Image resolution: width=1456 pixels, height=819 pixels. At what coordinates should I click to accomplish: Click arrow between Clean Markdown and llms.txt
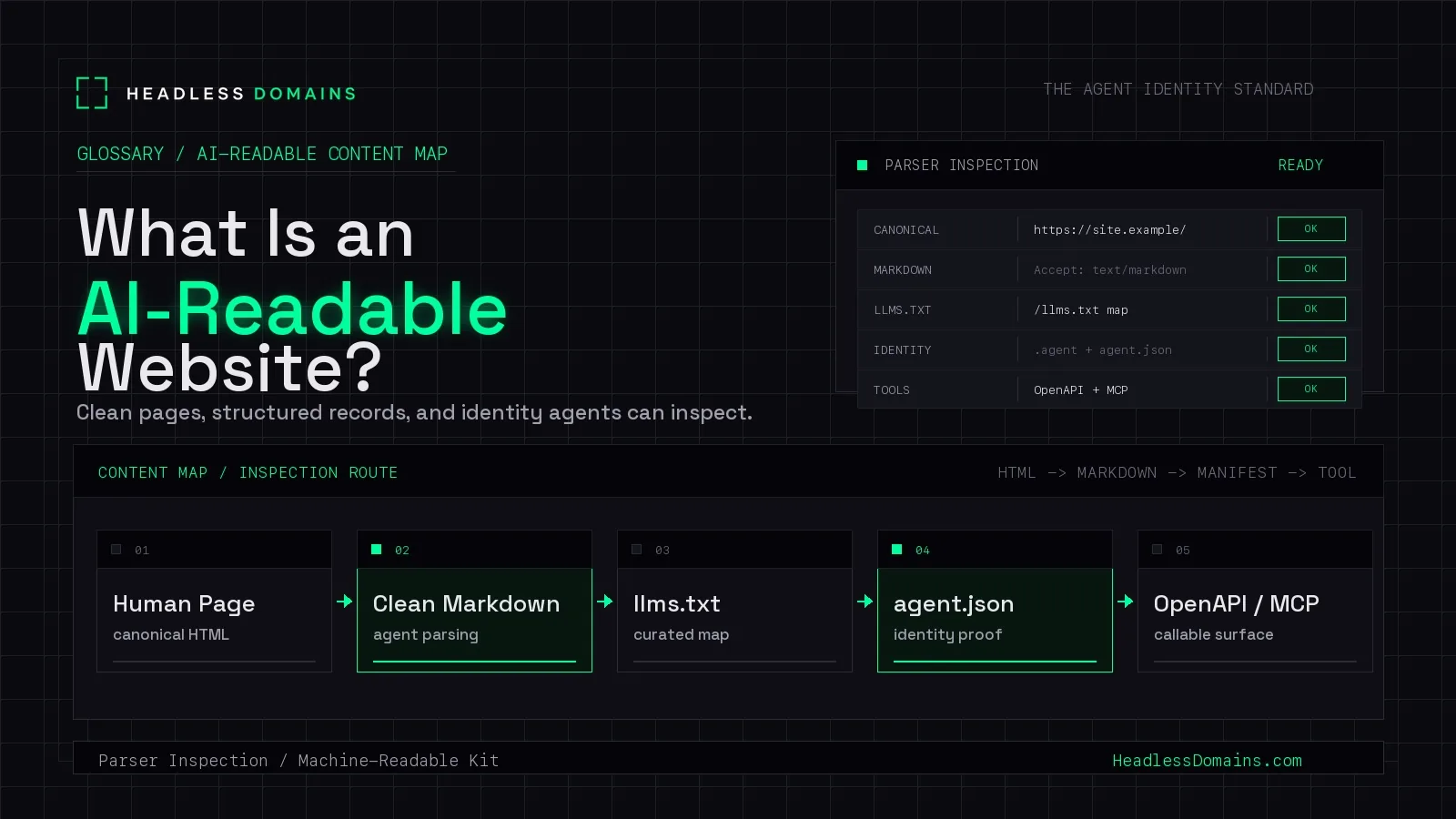point(605,602)
